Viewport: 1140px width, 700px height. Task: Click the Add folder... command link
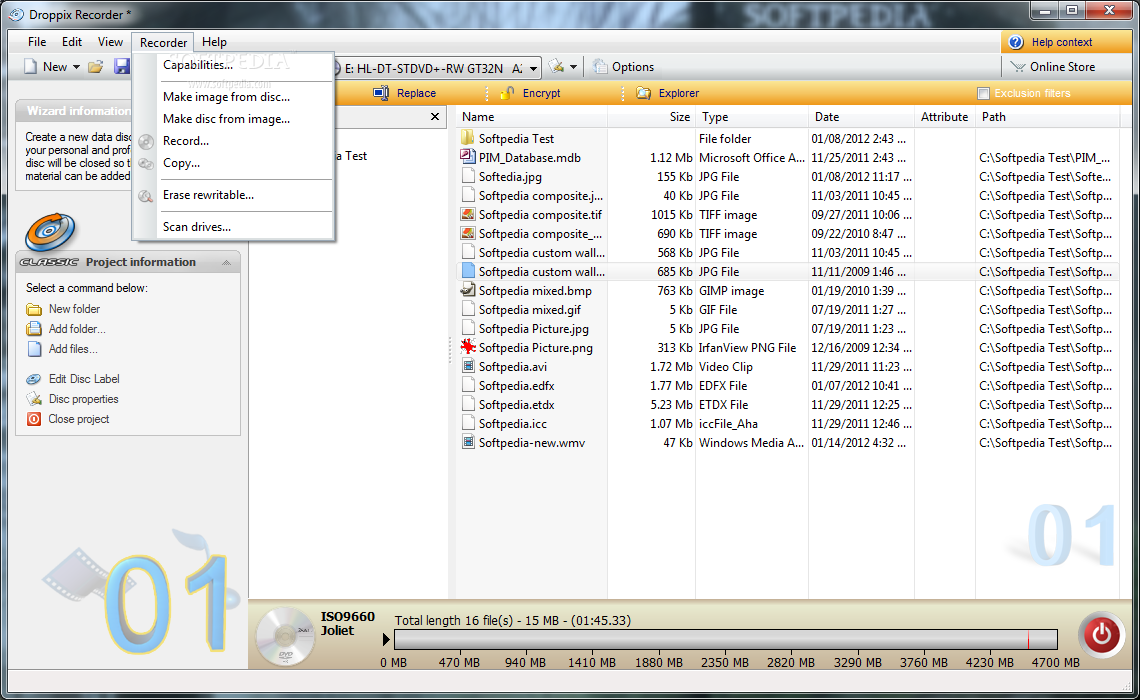pos(77,329)
